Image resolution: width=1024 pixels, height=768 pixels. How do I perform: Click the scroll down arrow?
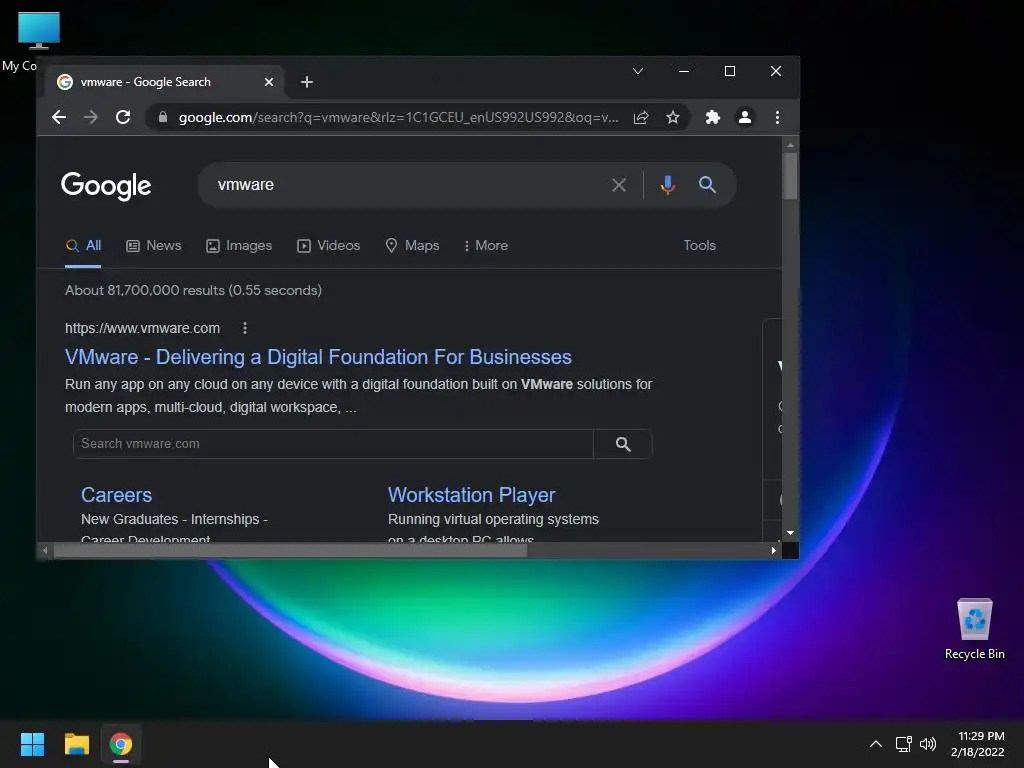(790, 534)
